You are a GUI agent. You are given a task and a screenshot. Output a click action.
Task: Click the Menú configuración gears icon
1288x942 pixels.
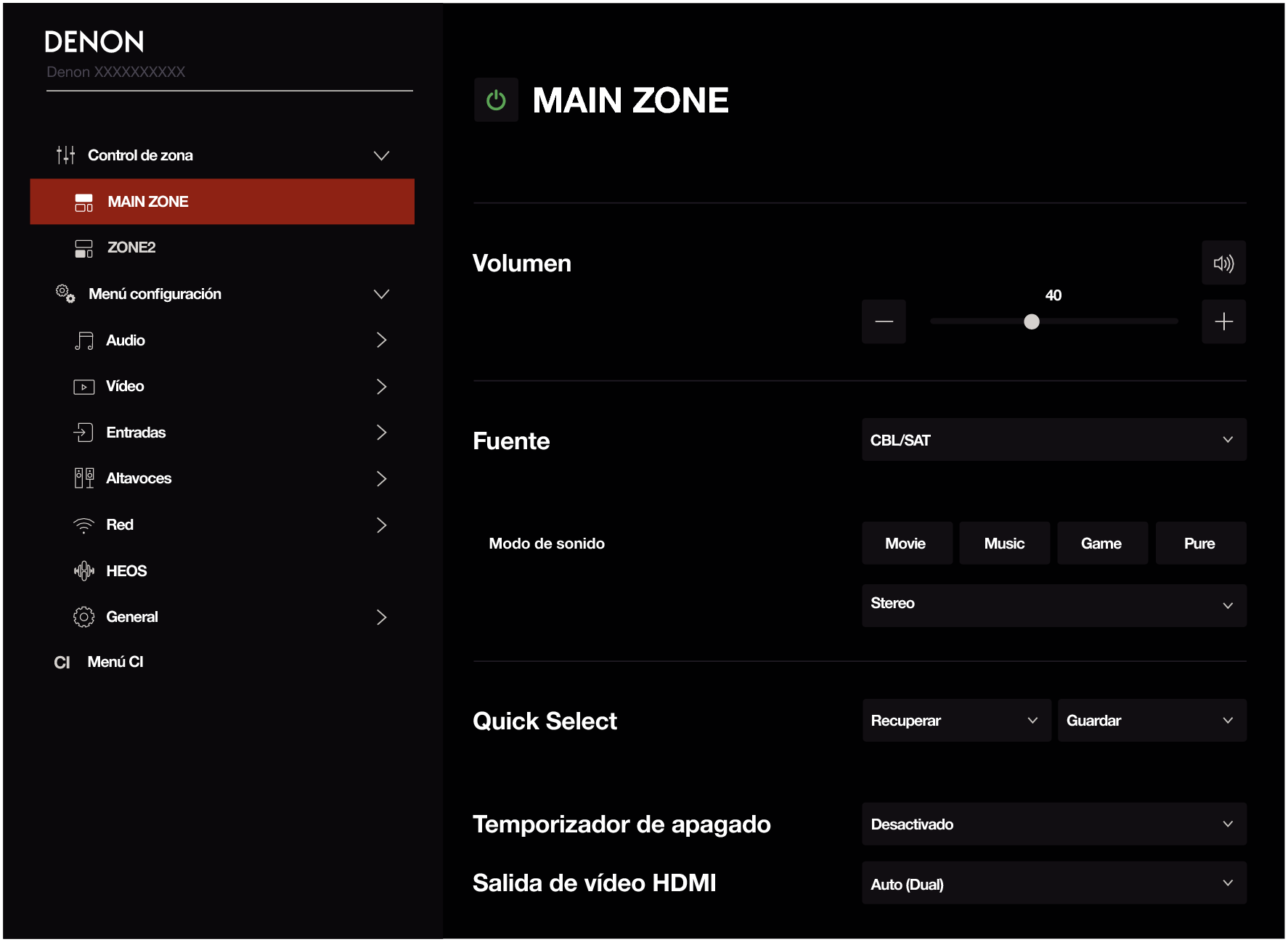coord(65,294)
